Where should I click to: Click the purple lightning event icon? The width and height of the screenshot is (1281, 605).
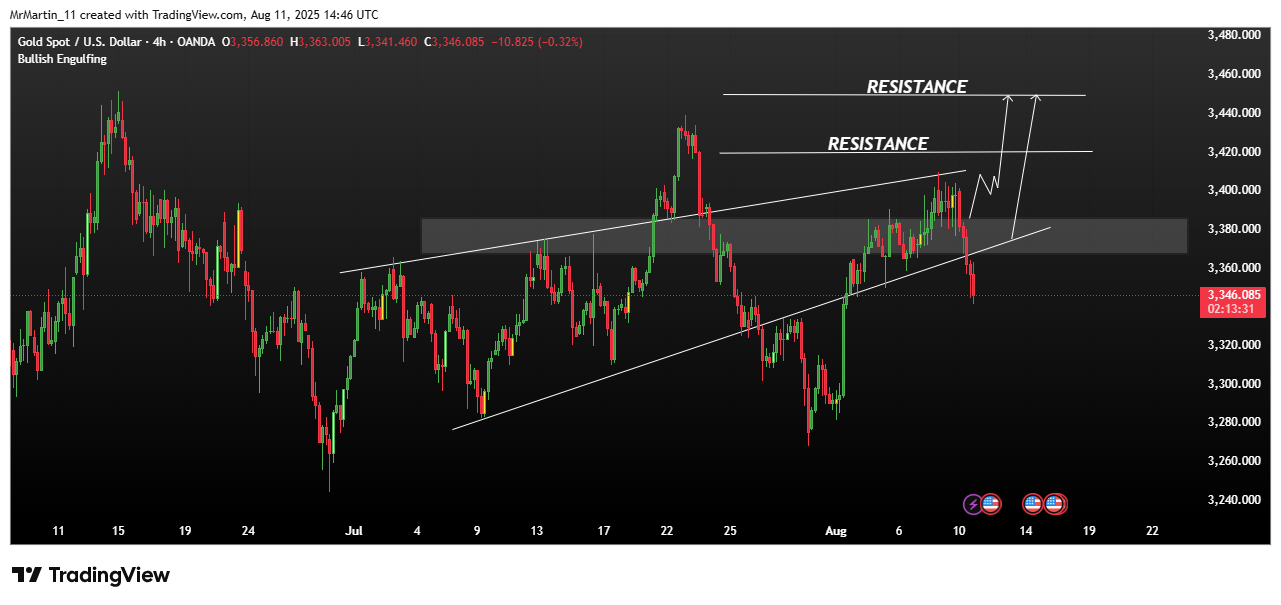[x=972, y=504]
